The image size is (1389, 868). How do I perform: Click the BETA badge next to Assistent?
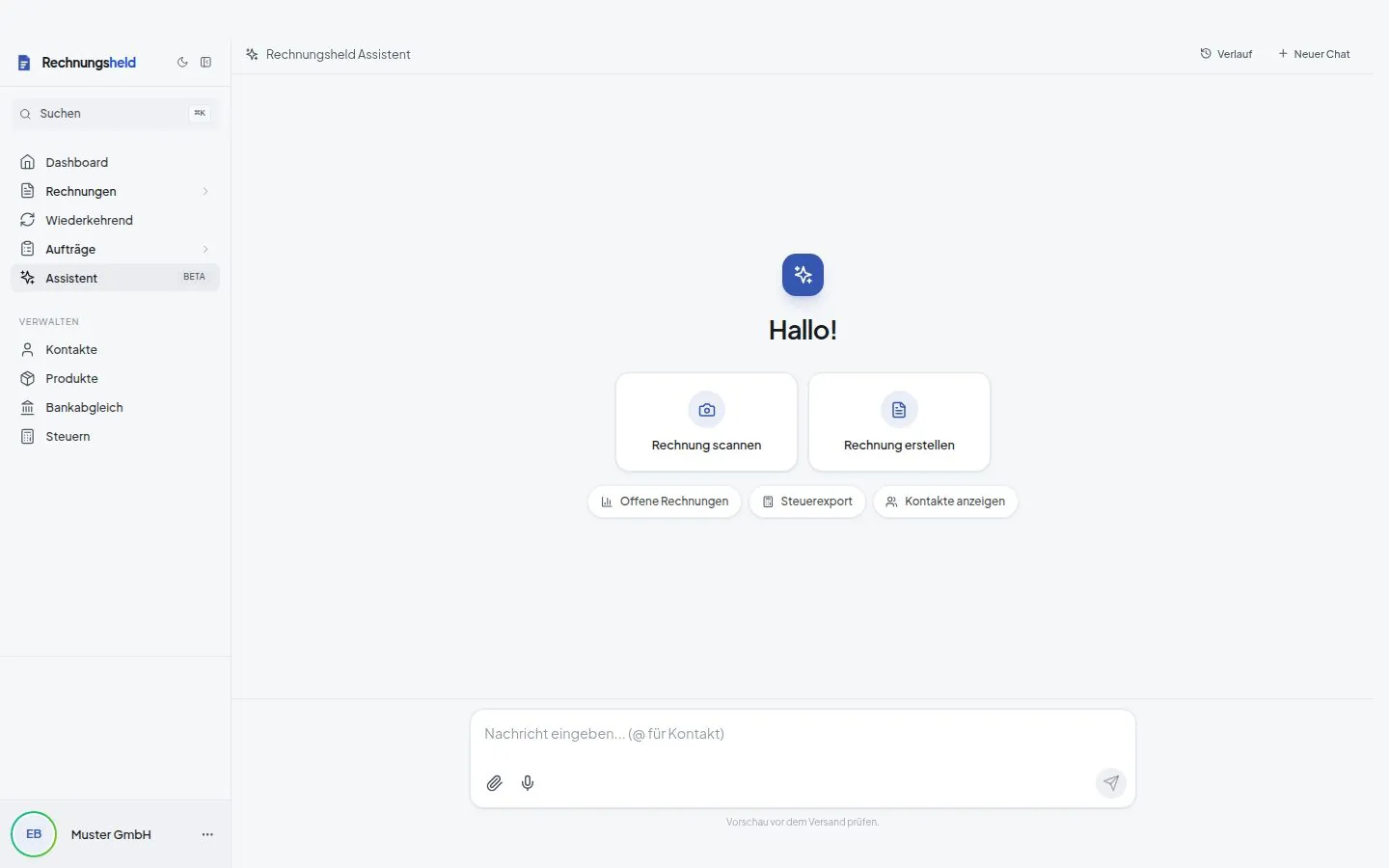coord(194,277)
